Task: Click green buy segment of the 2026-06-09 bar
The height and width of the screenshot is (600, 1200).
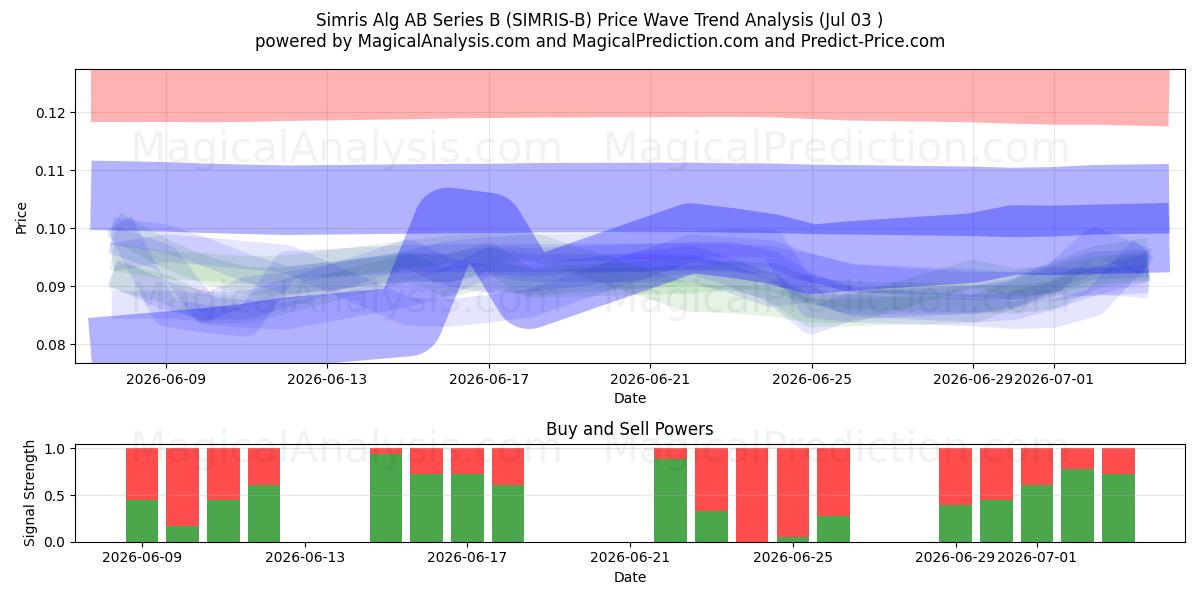Action: click(x=142, y=521)
